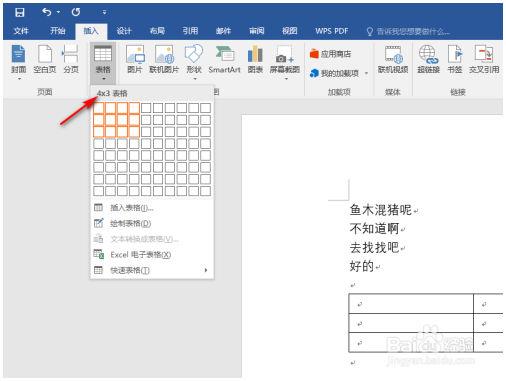506x381 pixels.
Task: Select the 插入 ribbon tab
Action: (x=91, y=31)
